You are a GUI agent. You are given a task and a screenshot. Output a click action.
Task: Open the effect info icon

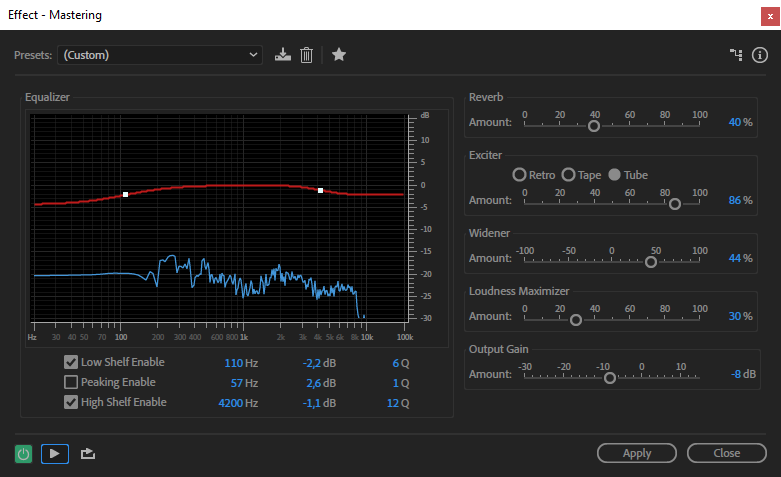click(760, 55)
